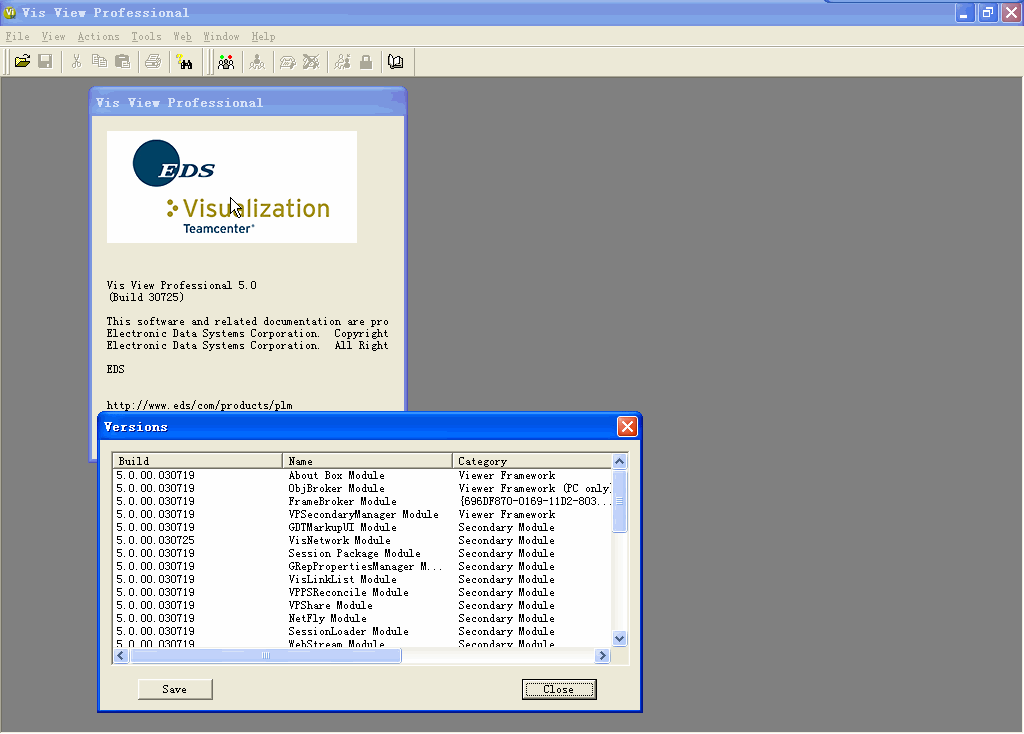Screen dimensions: 1024x734
Task: Click the Open file folder icon
Action: [x=22, y=62]
